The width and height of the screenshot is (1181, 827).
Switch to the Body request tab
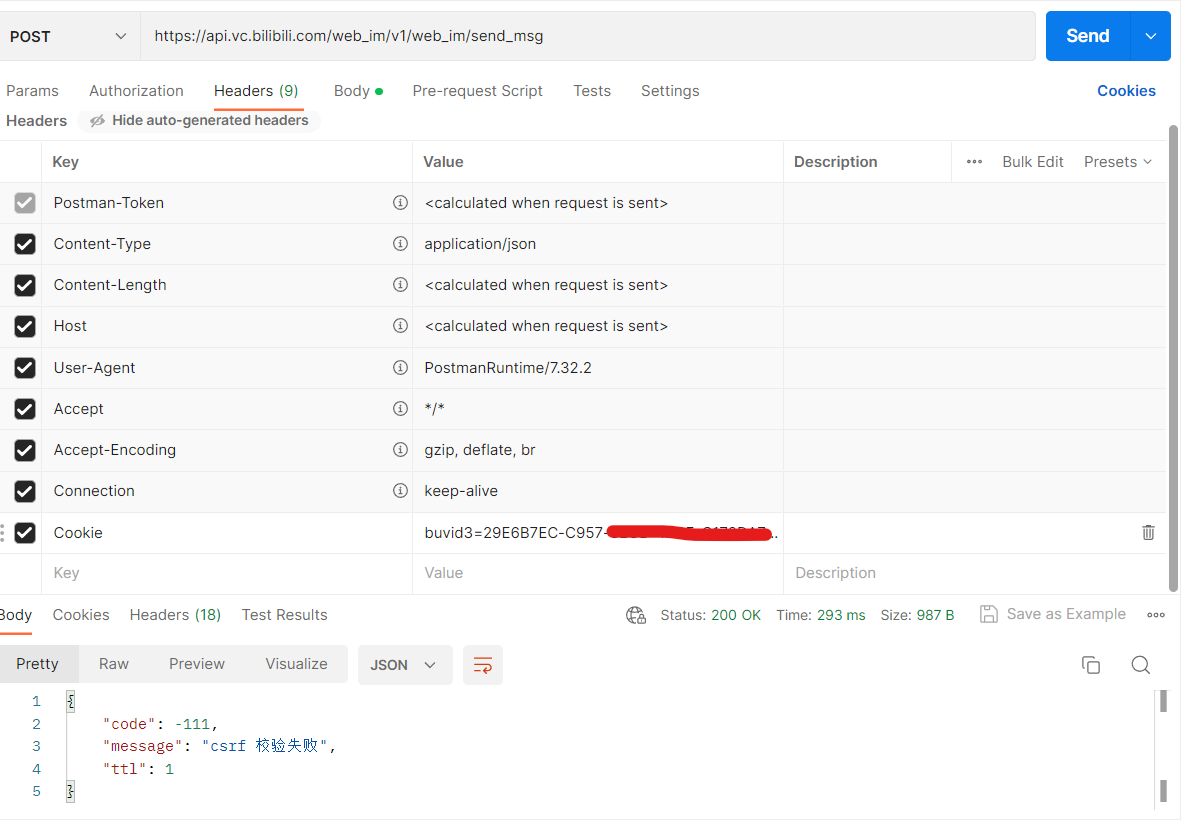353,91
